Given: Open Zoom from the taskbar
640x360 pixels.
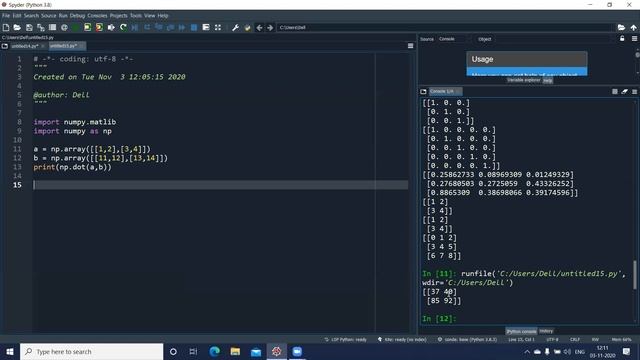Looking at the screenshot, I should pyautogui.click(x=297, y=351).
